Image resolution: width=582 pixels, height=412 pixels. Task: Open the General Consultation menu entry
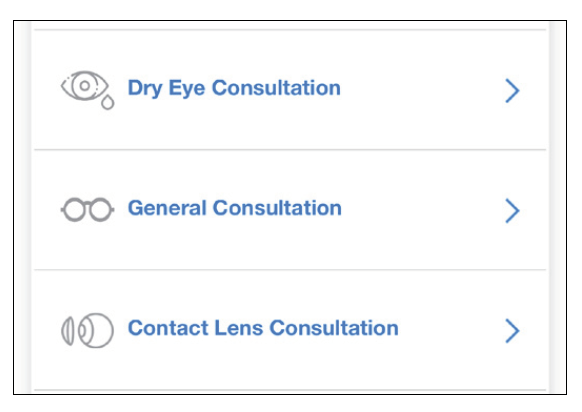pyautogui.click(x=290, y=210)
